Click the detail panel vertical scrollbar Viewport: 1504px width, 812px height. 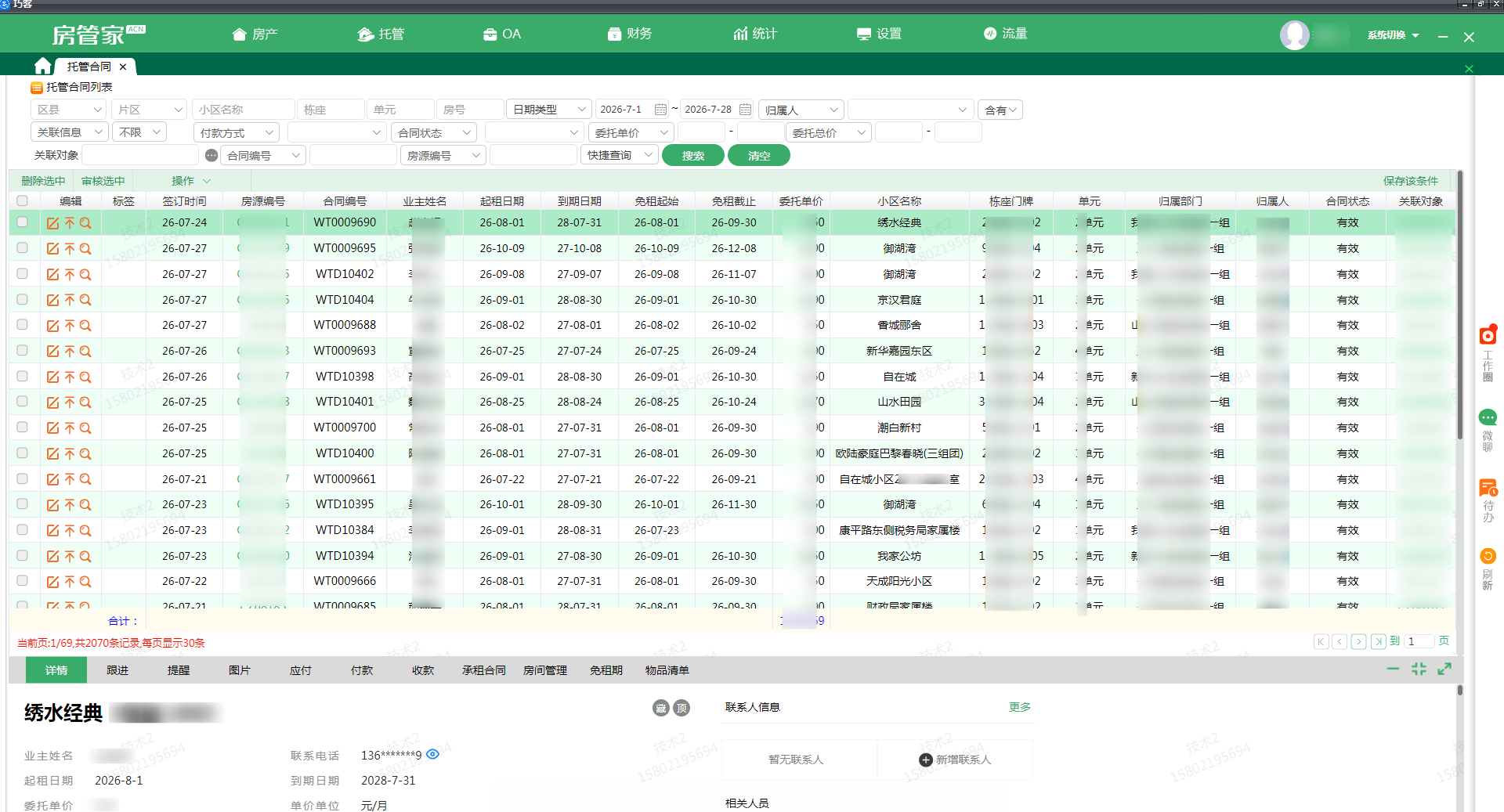pos(1460,691)
